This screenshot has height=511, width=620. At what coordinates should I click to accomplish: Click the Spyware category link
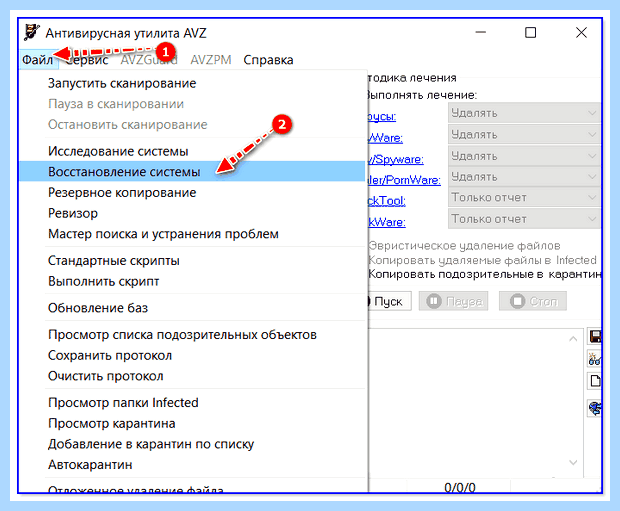(396, 159)
